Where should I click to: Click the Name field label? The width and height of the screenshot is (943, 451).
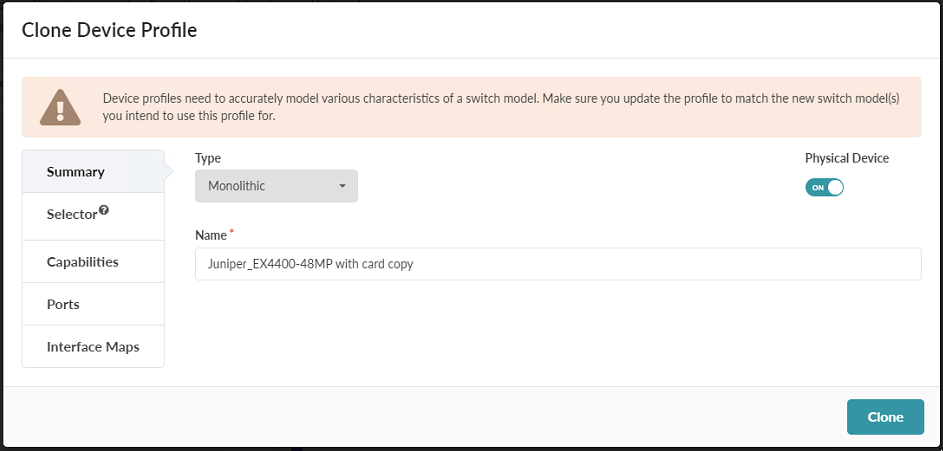point(210,234)
